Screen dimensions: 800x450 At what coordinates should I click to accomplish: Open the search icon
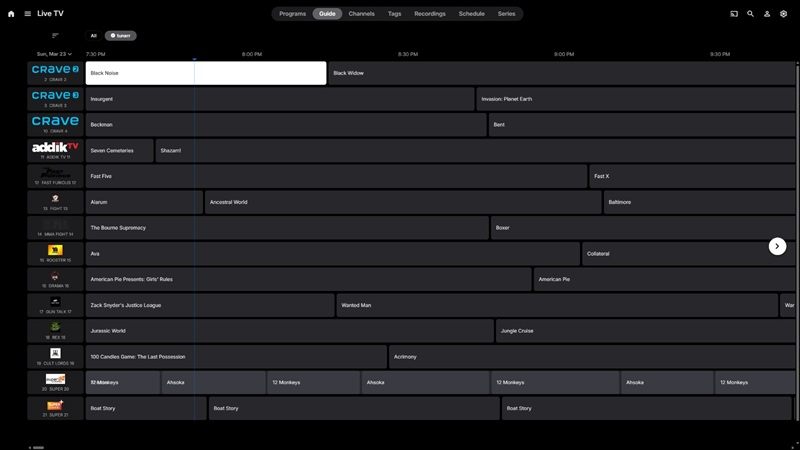[750, 14]
